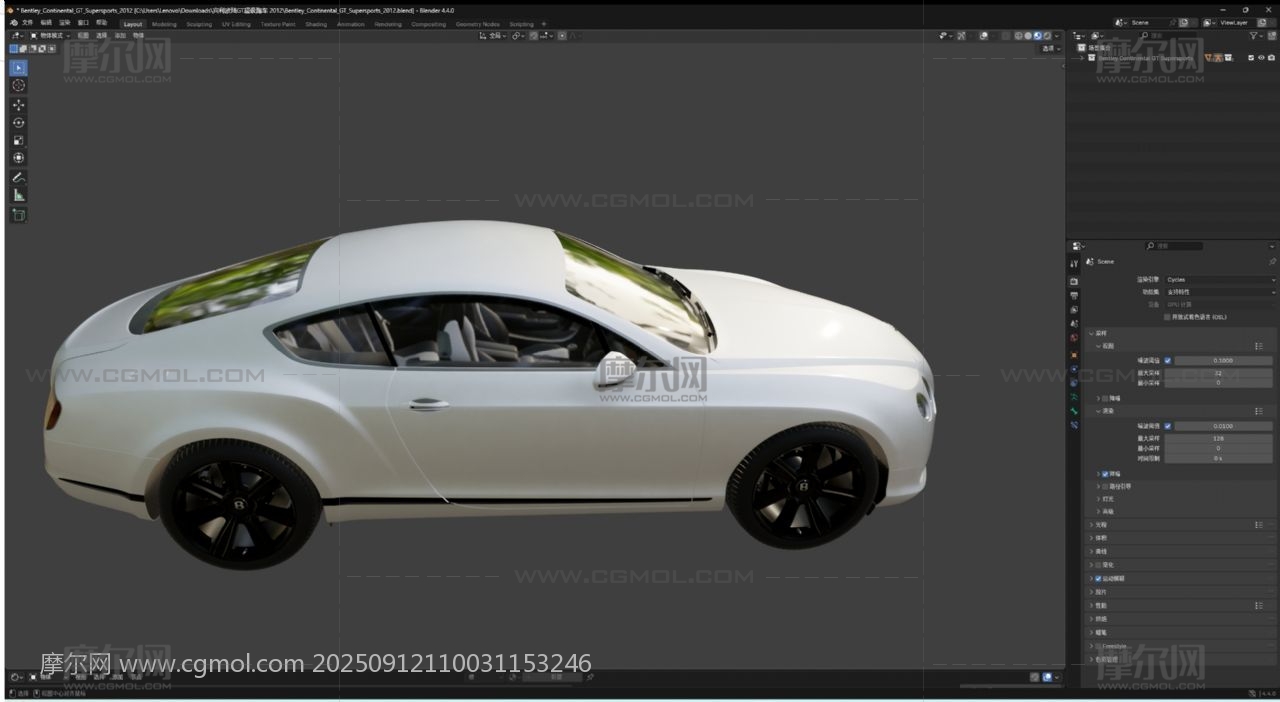The height and width of the screenshot is (702, 1280).
Task: Add a new workspace tab
Action: coord(544,24)
